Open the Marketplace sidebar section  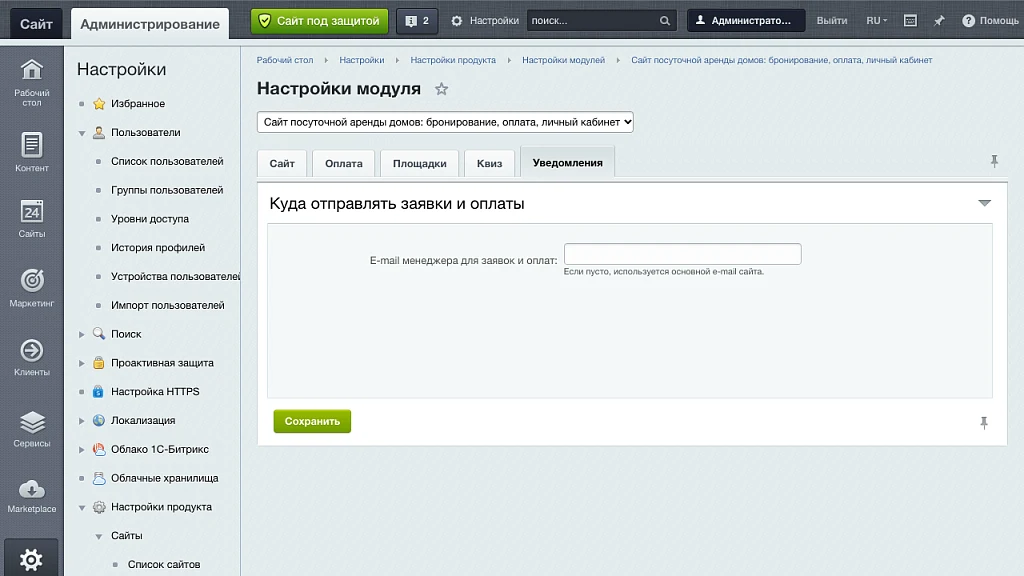[31, 497]
